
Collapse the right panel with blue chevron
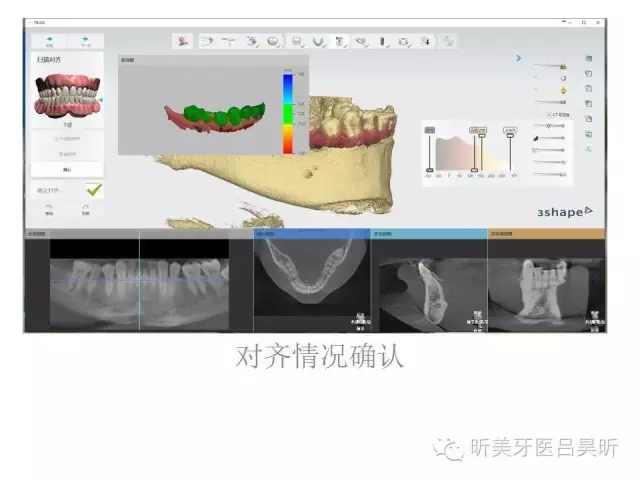click(518, 59)
